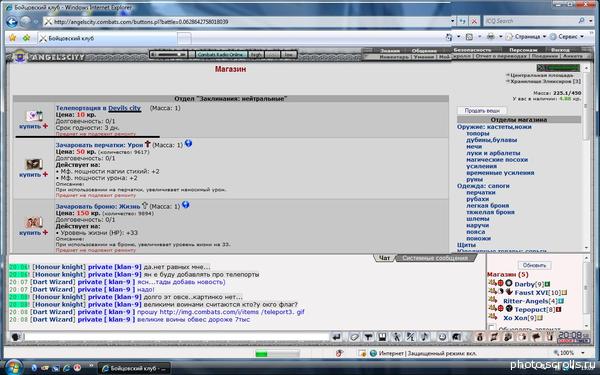Click the chat send arrow icon
The width and height of the screenshot is (600, 375).
(336, 337)
